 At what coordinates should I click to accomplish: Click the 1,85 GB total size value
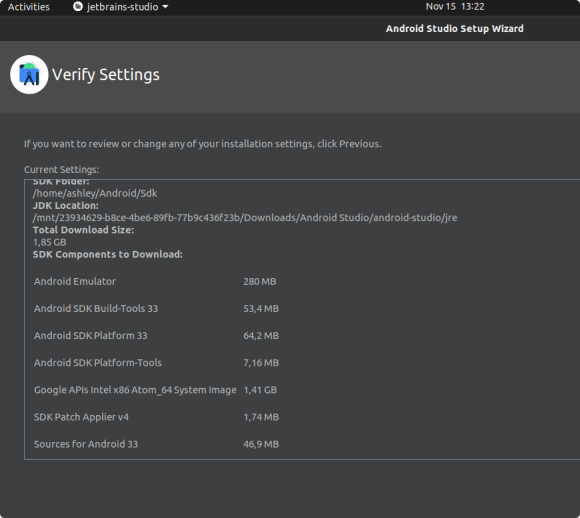coord(50,242)
